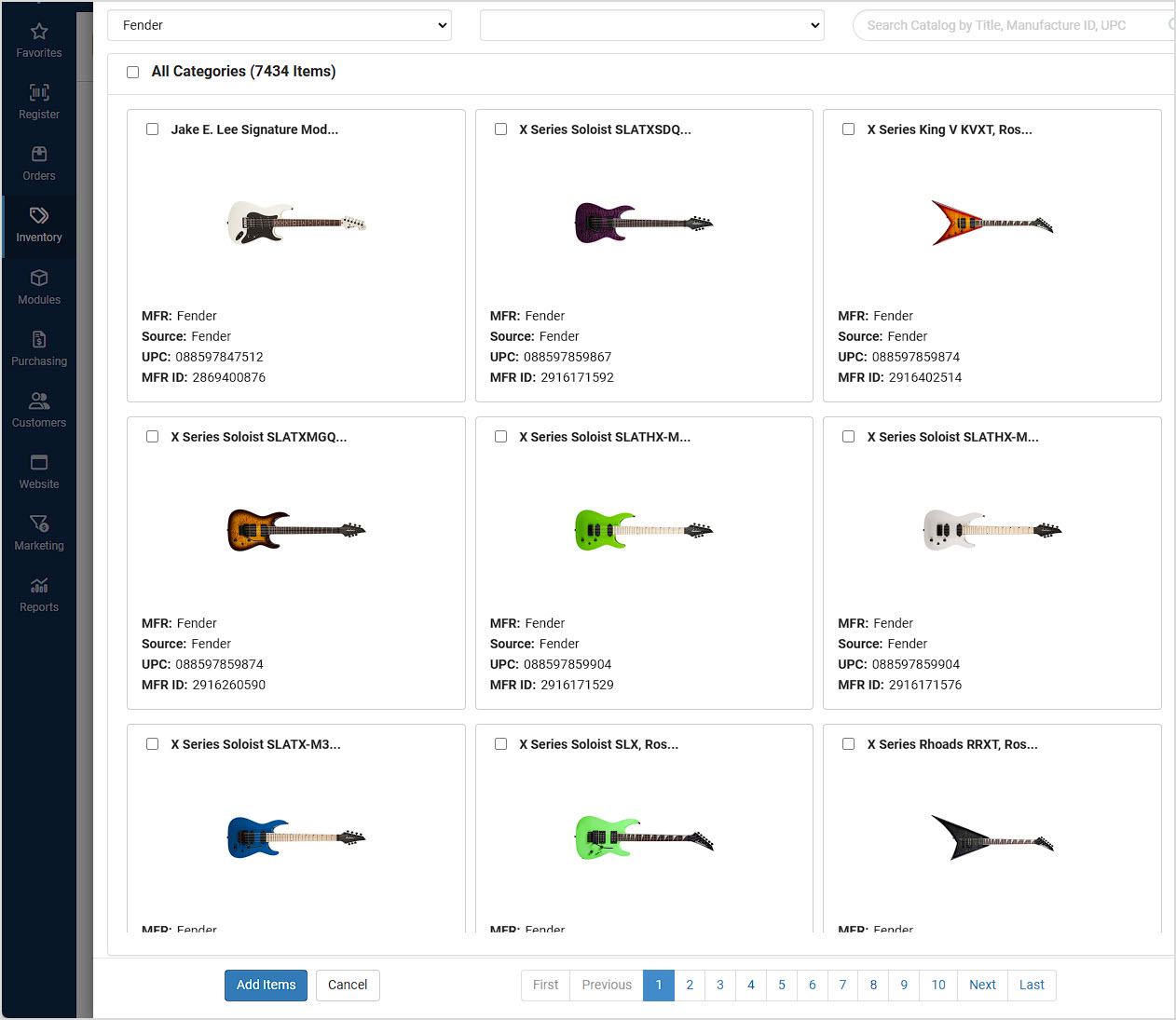
Task: Open the Modules cube icon
Action: click(x=39, y=278)
